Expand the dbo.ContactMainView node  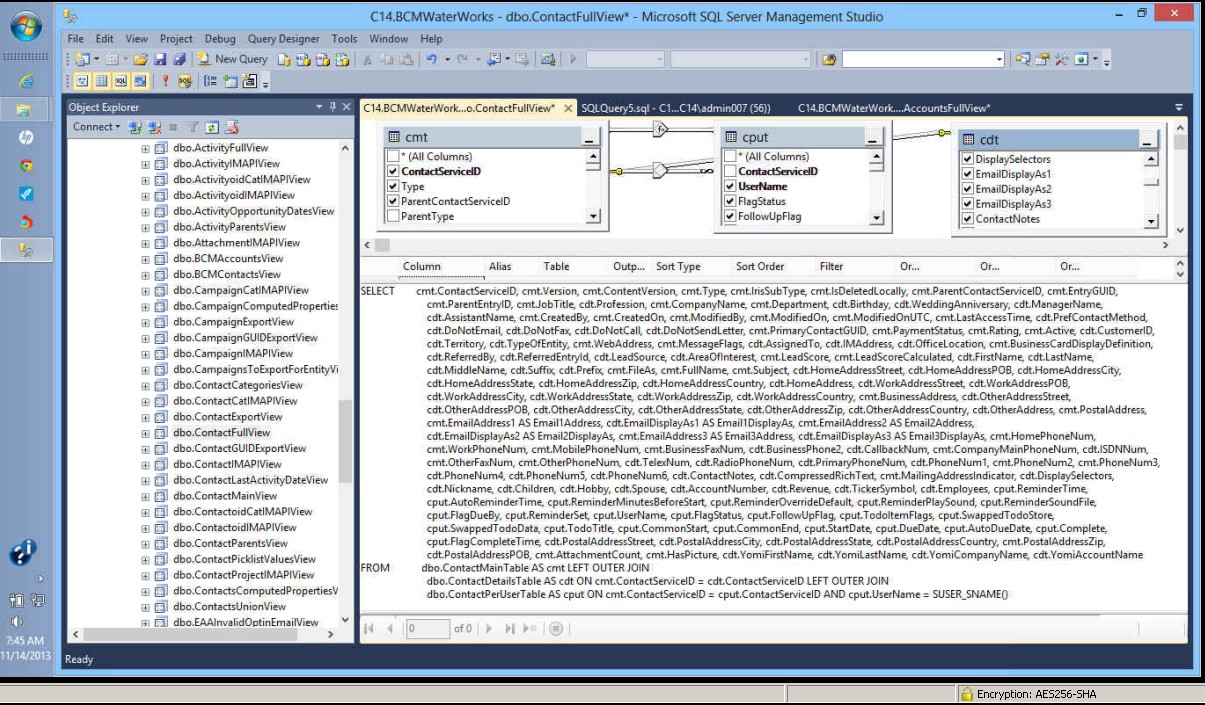[145, 496]
